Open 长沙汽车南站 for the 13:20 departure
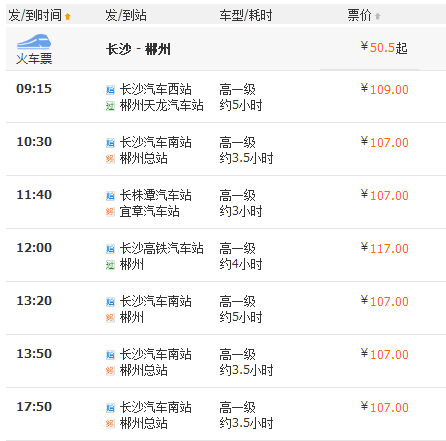The image size is (446, 441). tap(156, 301)
